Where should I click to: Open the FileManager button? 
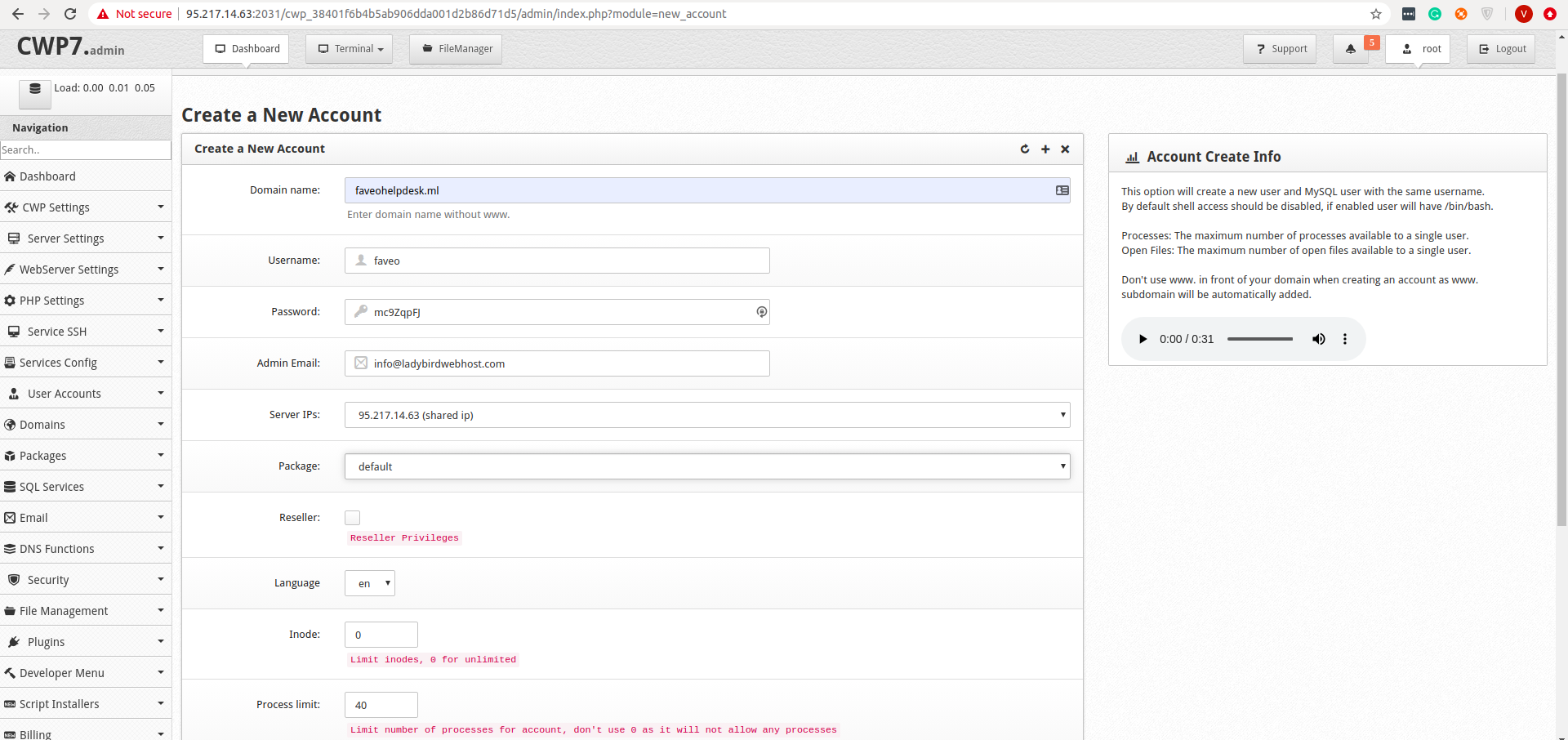click(456, 49)
